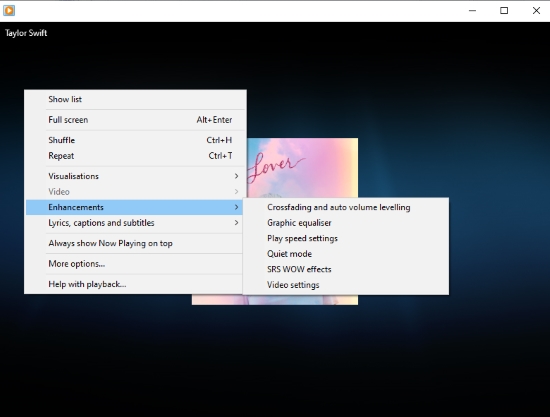550x417 pixels.
Task: Toggle Shuffle in the context menu
Action: [135, 140]
